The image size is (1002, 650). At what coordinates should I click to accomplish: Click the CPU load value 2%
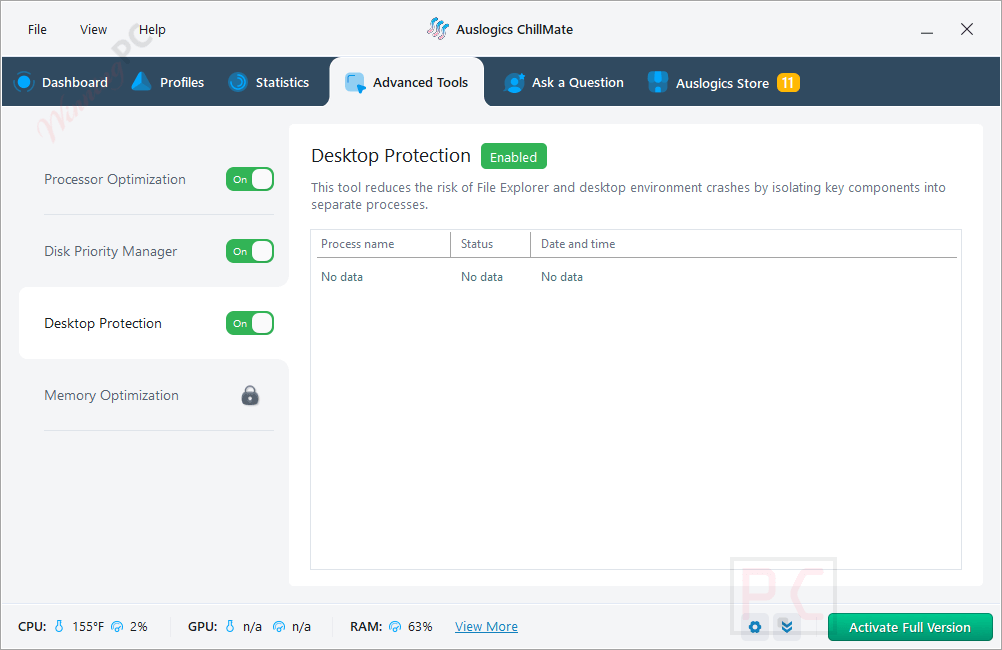click(x=139, y=627)
